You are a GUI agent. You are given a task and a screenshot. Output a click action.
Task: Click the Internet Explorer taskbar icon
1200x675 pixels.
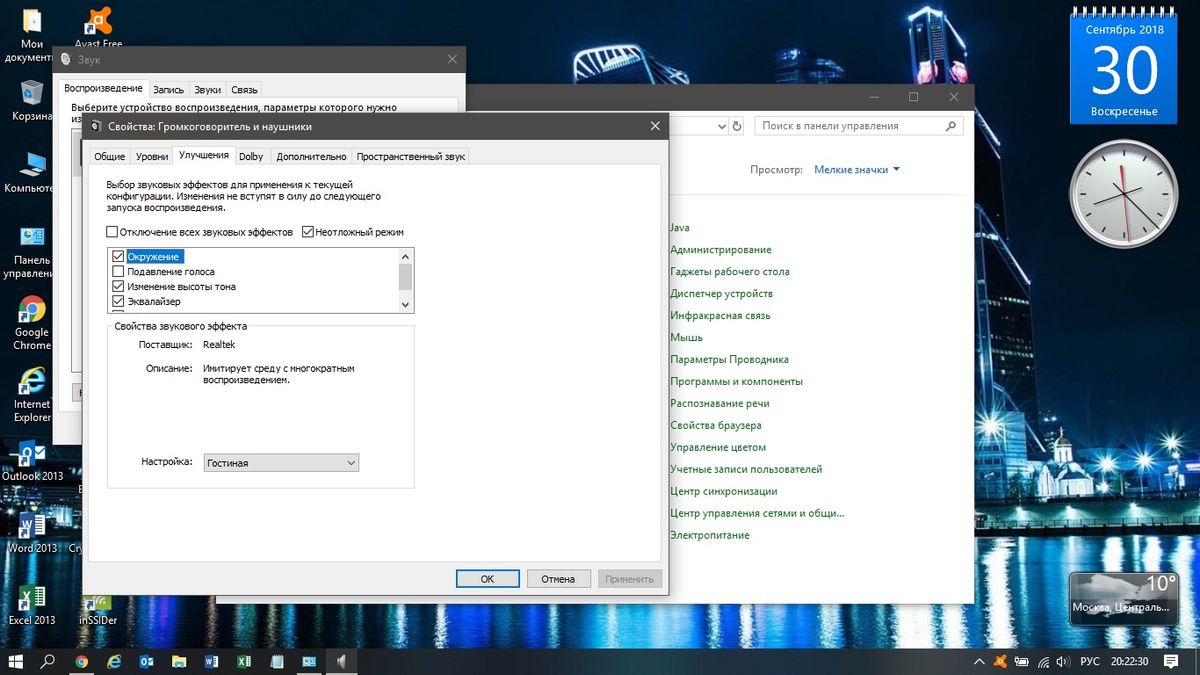(x=114, y=661)
